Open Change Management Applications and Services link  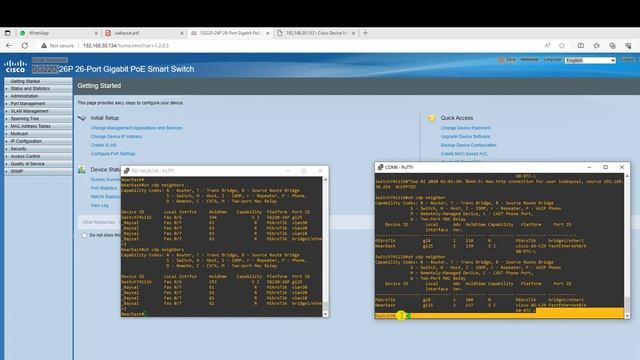[136, 128]
